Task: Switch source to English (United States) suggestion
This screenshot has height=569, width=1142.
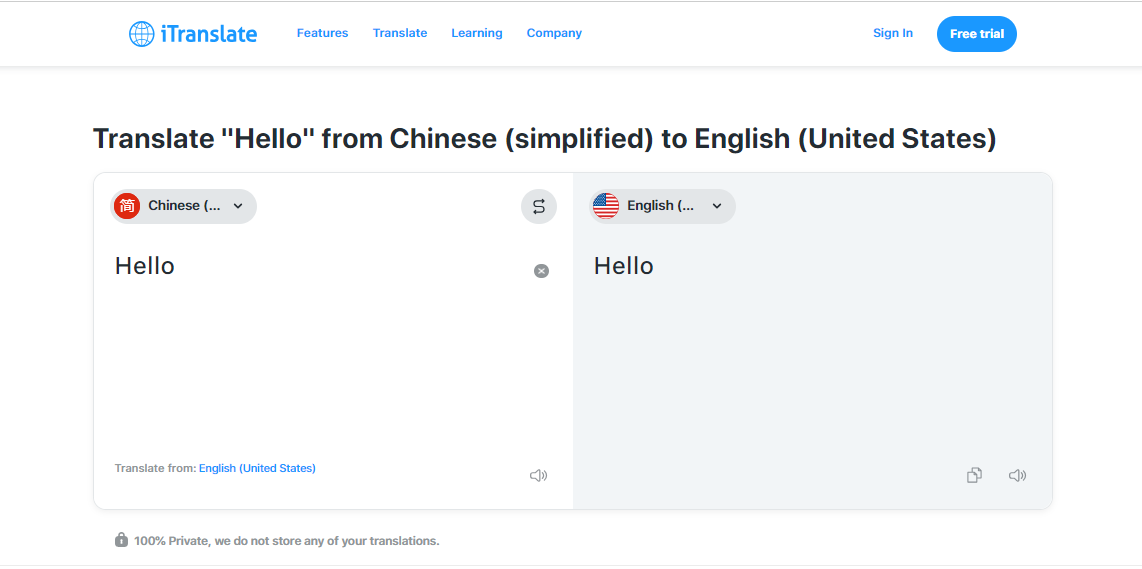Action: click(x=257, y=468)
